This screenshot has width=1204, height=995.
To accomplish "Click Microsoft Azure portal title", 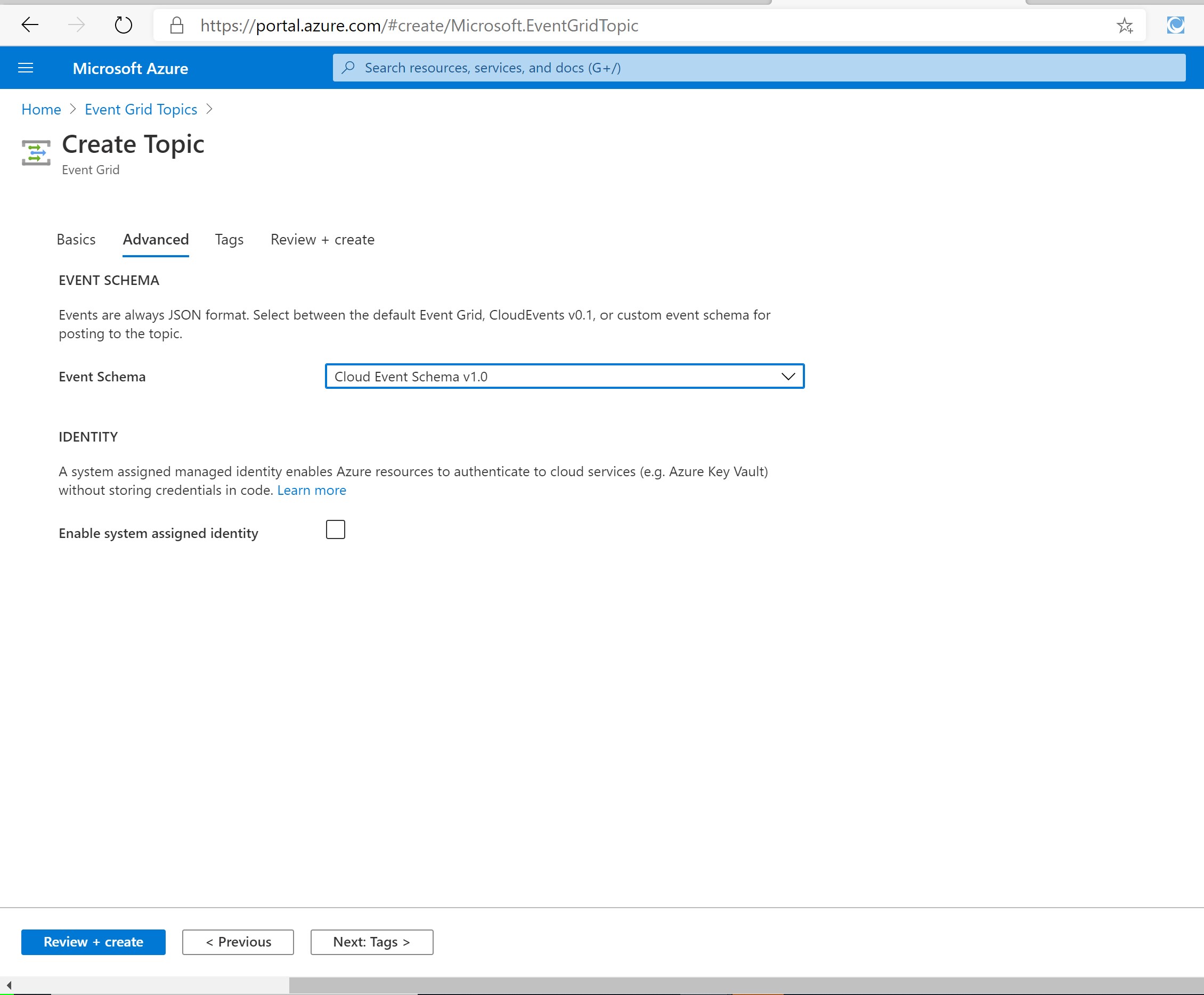I will (x=130, y=68).
